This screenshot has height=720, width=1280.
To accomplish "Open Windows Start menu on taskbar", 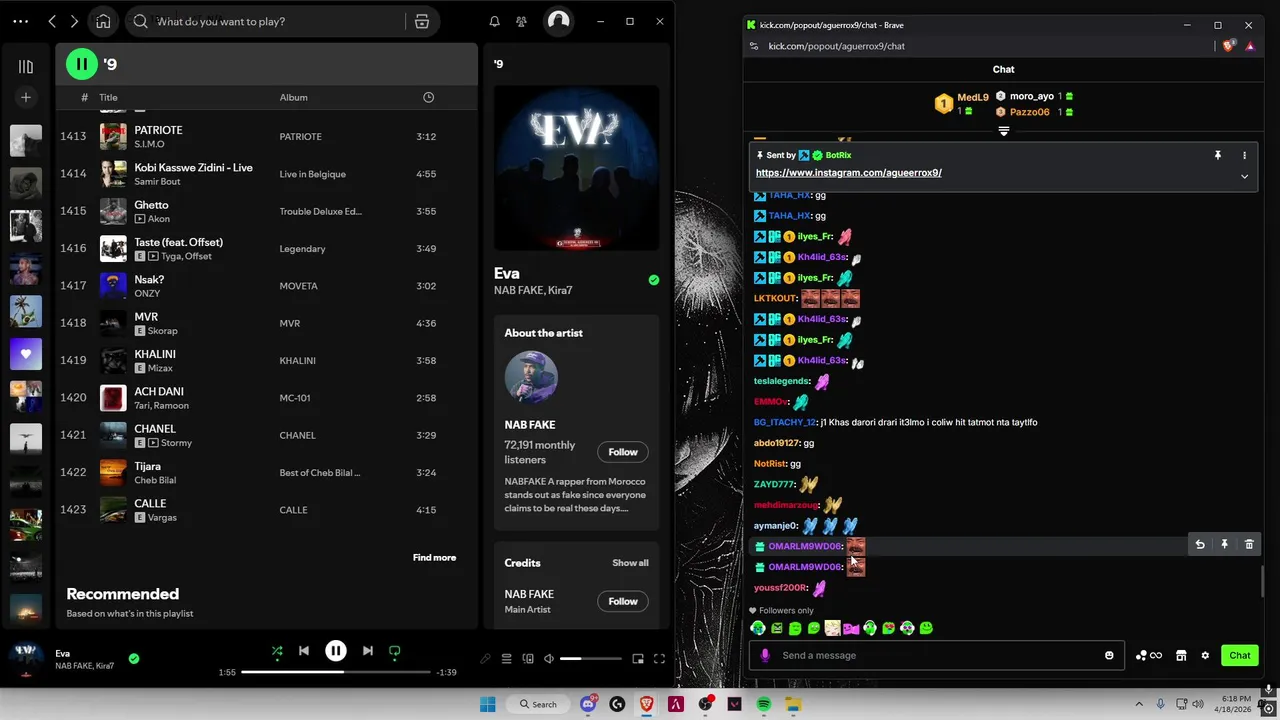I will [x=488, y=704].
